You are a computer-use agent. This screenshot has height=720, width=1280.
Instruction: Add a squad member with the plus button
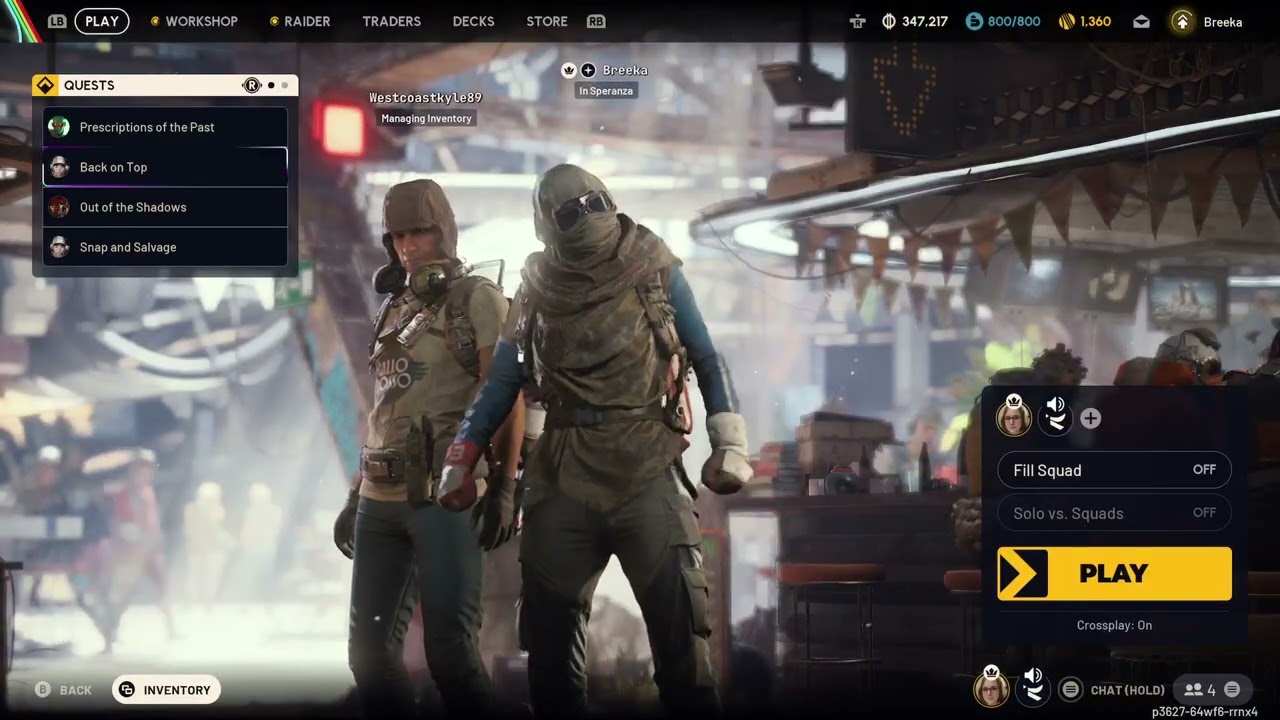pos(1091,419)
